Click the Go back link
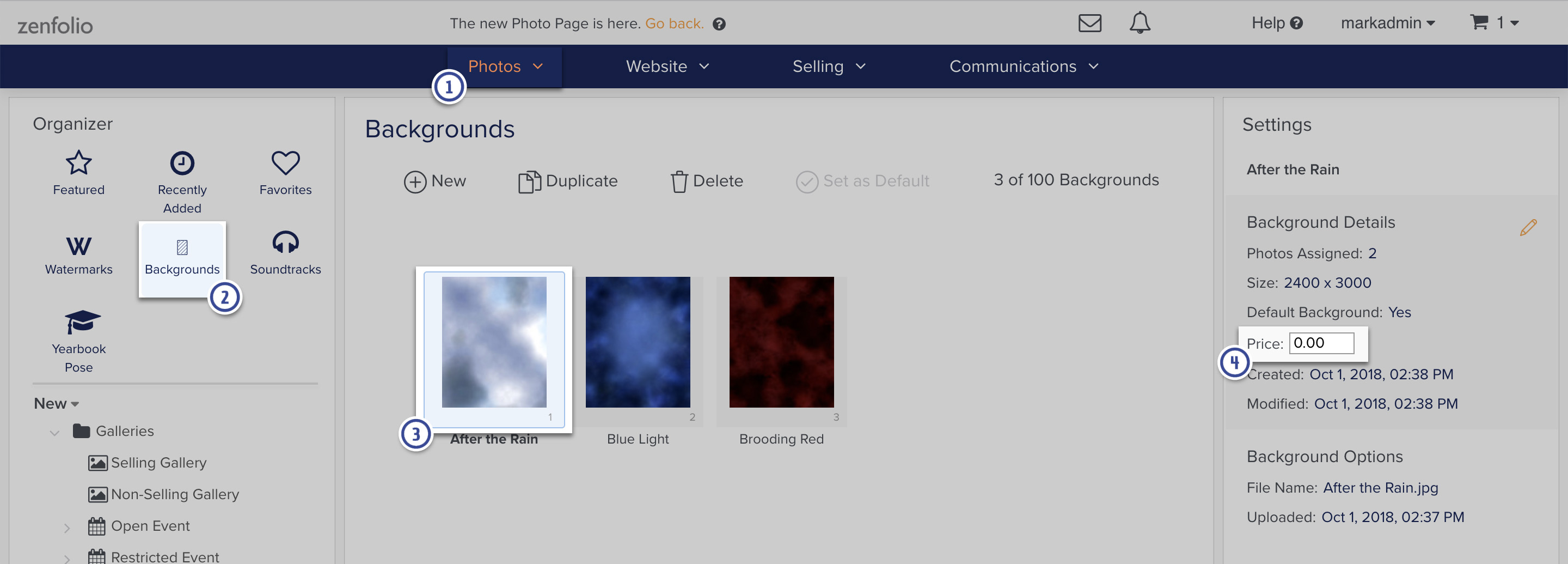The width and height of the screenshot is (1568, 564). (x=674, y=24)
